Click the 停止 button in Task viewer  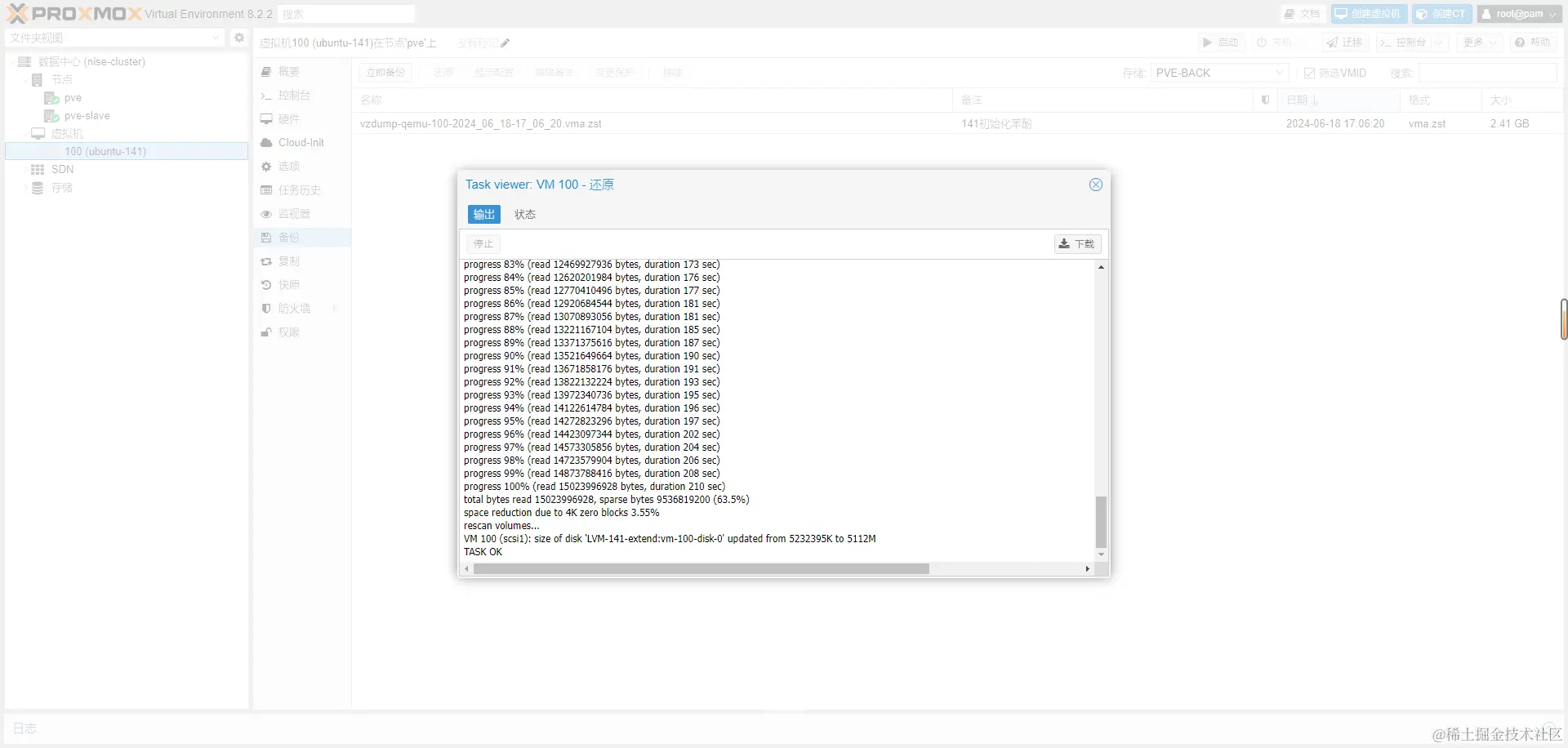click(x=483, y=243)
